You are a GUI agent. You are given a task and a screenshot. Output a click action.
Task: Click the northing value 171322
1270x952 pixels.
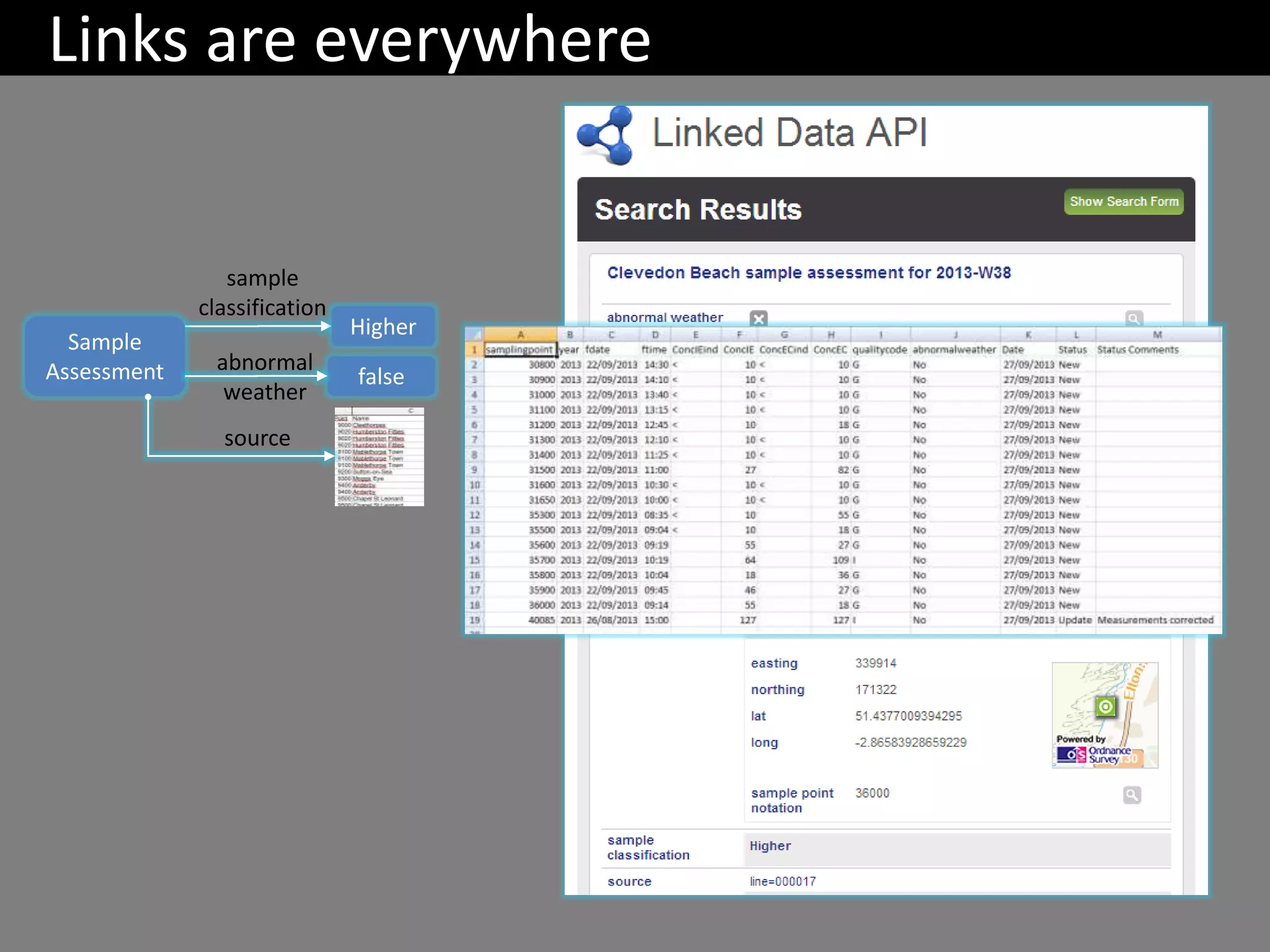click(x=876, y=690)
